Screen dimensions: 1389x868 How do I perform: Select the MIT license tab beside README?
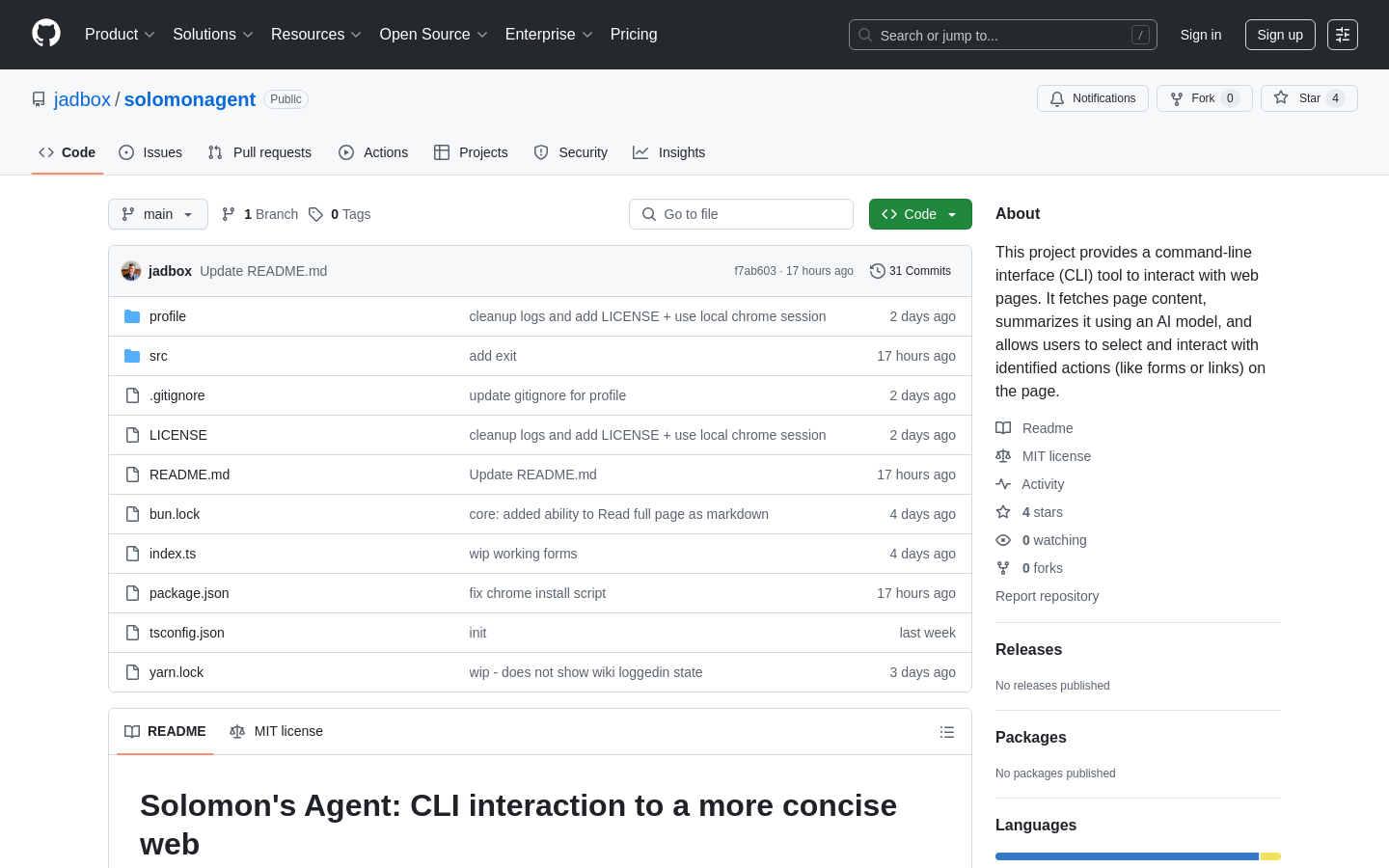[276, 732]
